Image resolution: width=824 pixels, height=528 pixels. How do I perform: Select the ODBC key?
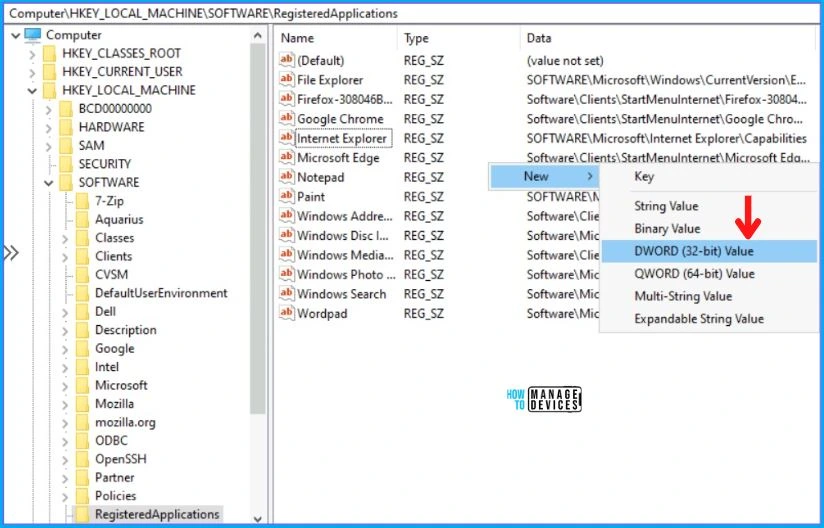[111, 441]
